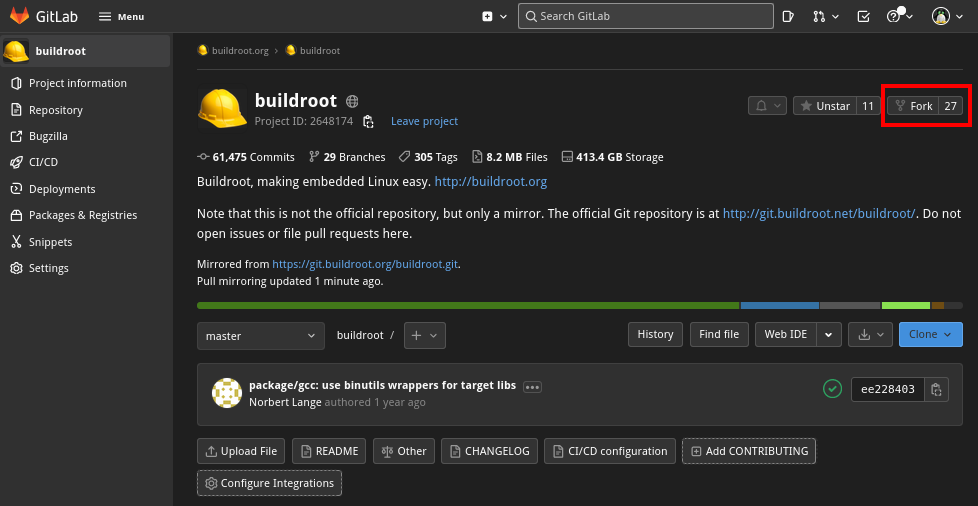Open the 29 Branches link
Image resolution: width=978 pixels, height=506 pixels.
[347, 157]
